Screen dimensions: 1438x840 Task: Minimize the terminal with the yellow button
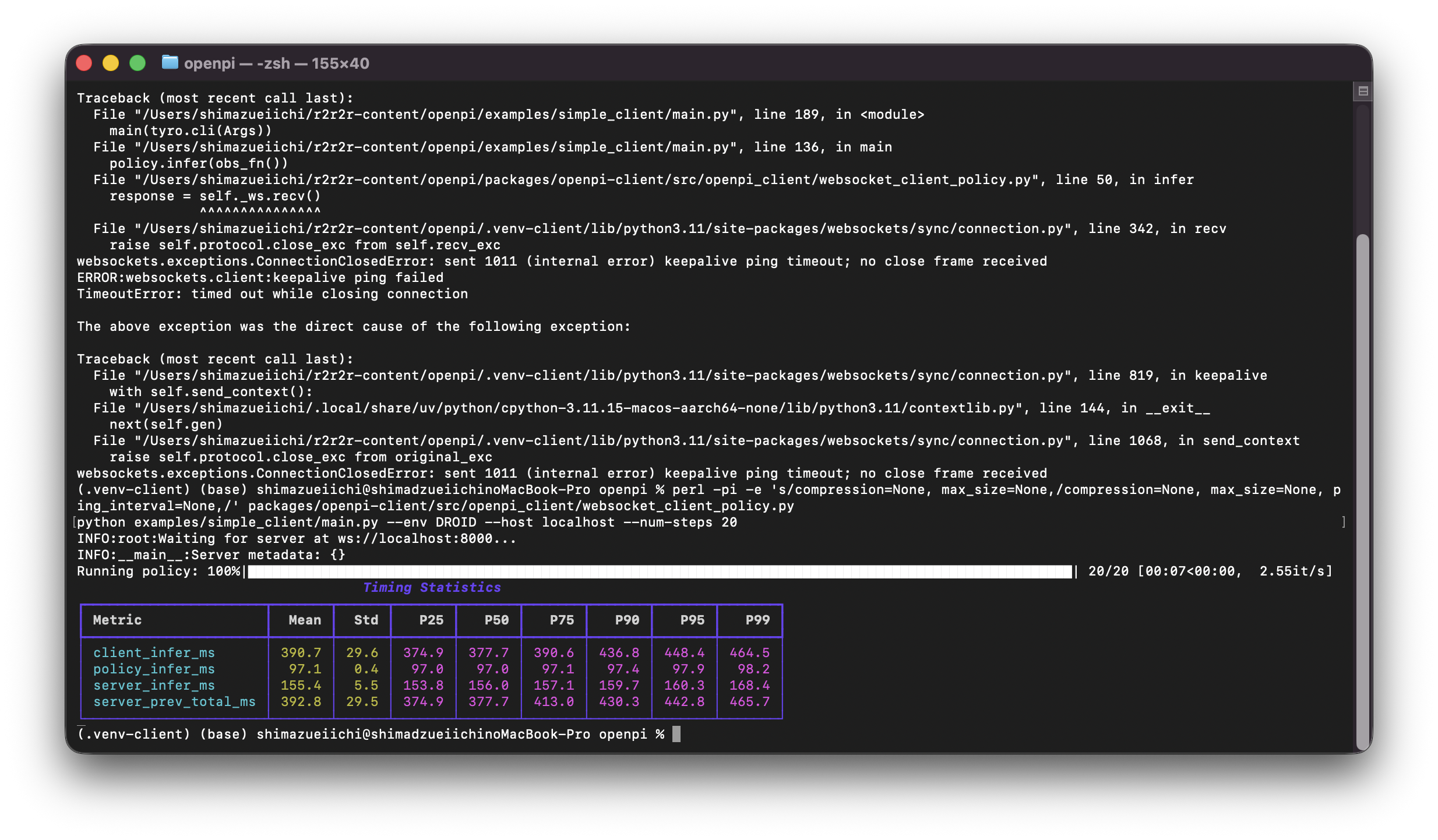111,63
